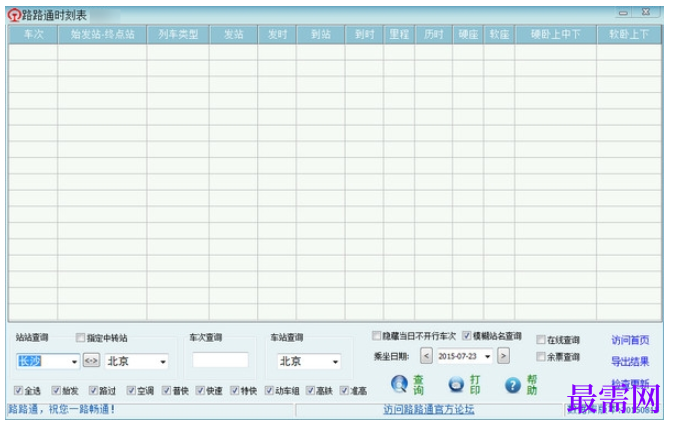Toggle 全选 checkbox

click(x=18, y=391)
